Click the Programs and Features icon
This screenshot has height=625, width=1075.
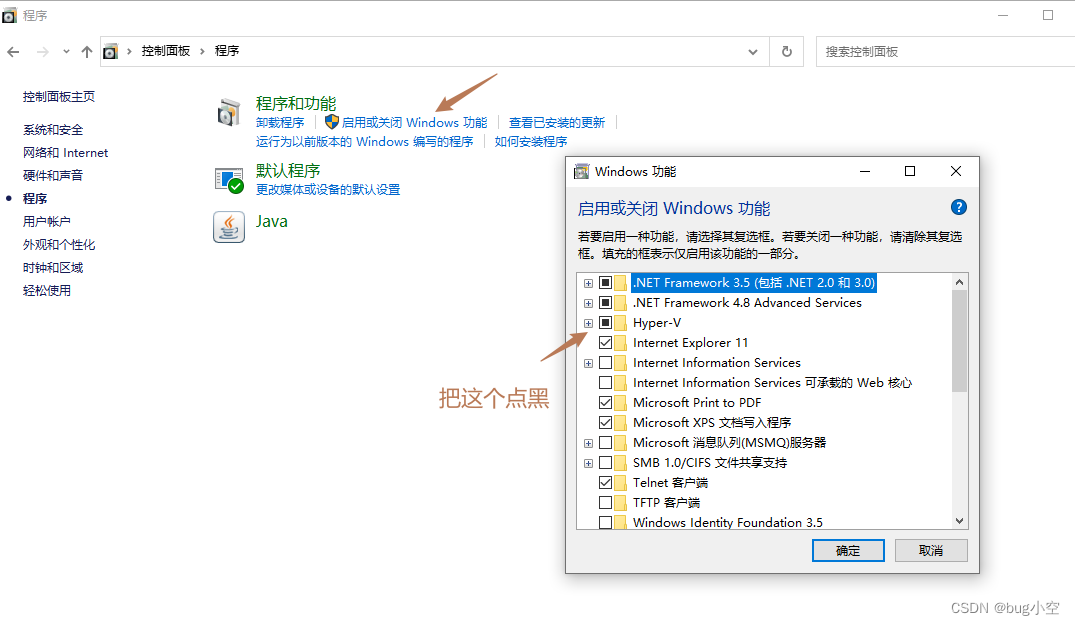[x=228, y=113]
